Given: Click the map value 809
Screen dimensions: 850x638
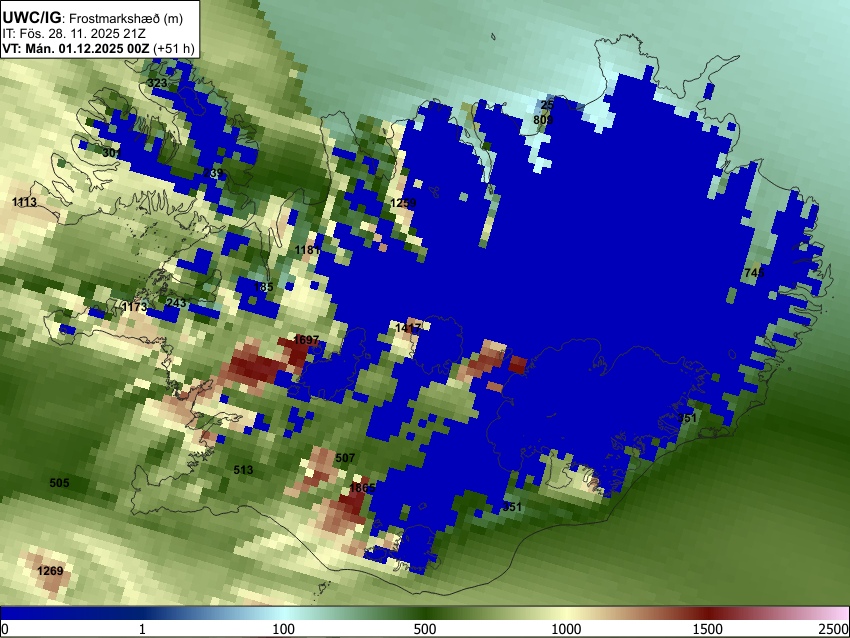Looking at the screenshot, I should (543, 120).
